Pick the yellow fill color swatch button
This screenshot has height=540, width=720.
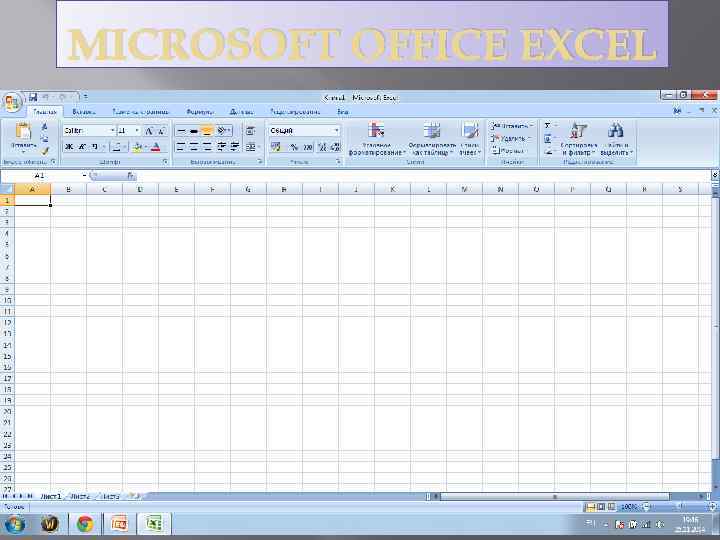click(137, 147)
